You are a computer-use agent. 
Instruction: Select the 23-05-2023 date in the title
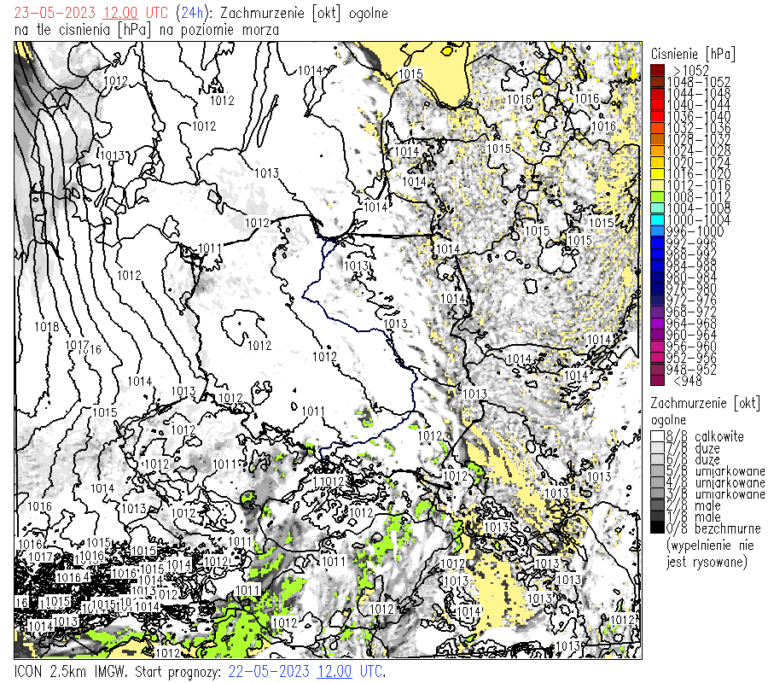(55, 13)
